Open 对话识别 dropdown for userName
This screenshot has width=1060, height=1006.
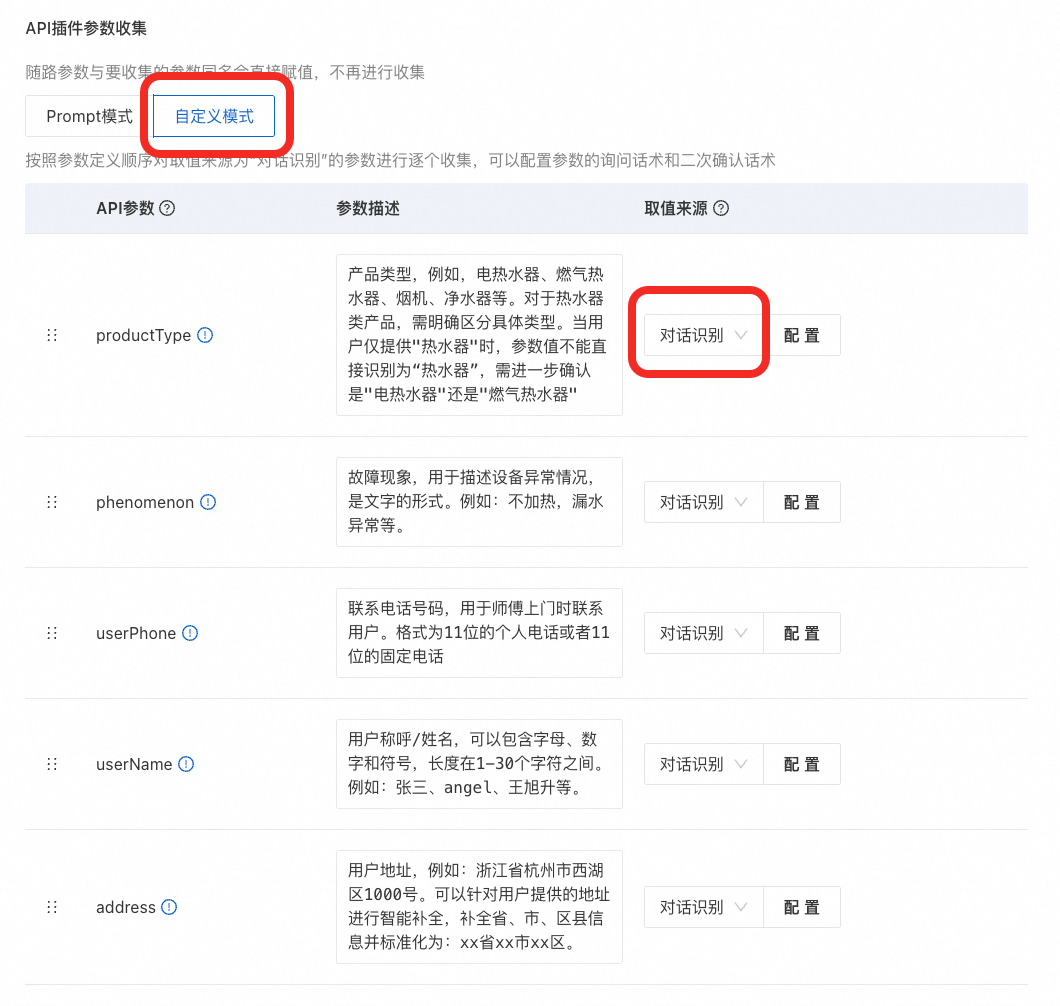(x=703, y=765)
